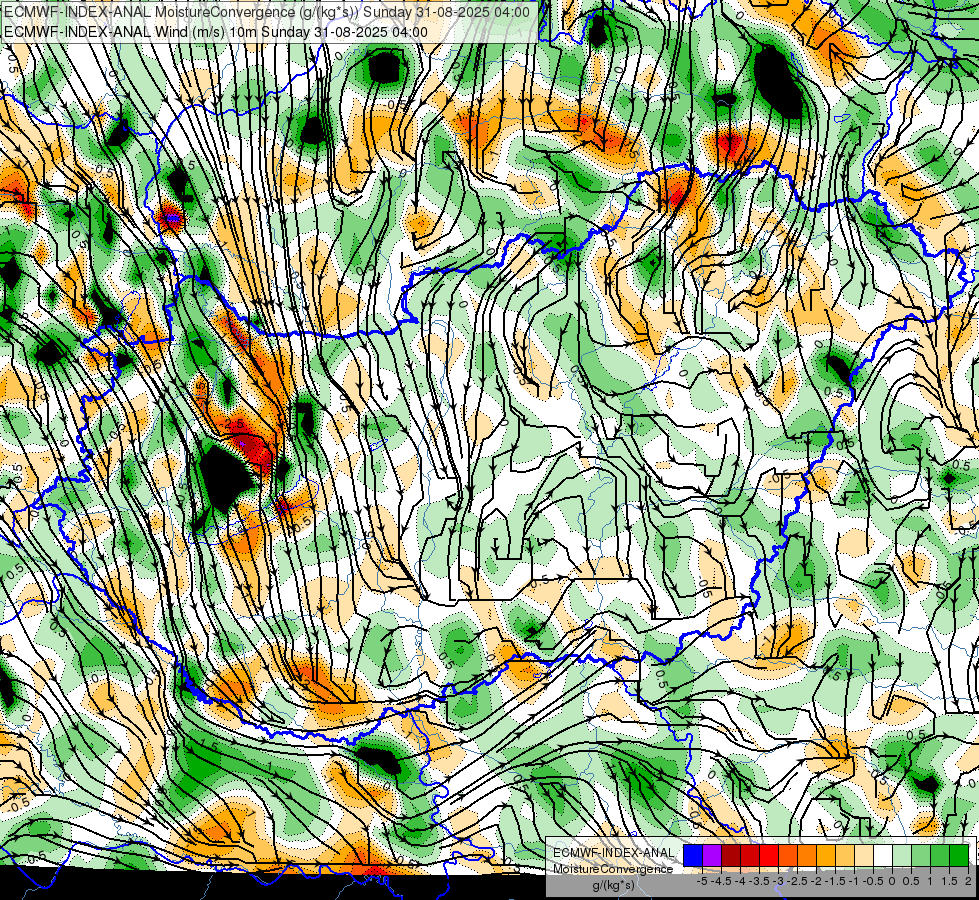
Task: Click the -2.5 legend tick label
Action: (x=797, y=881)
